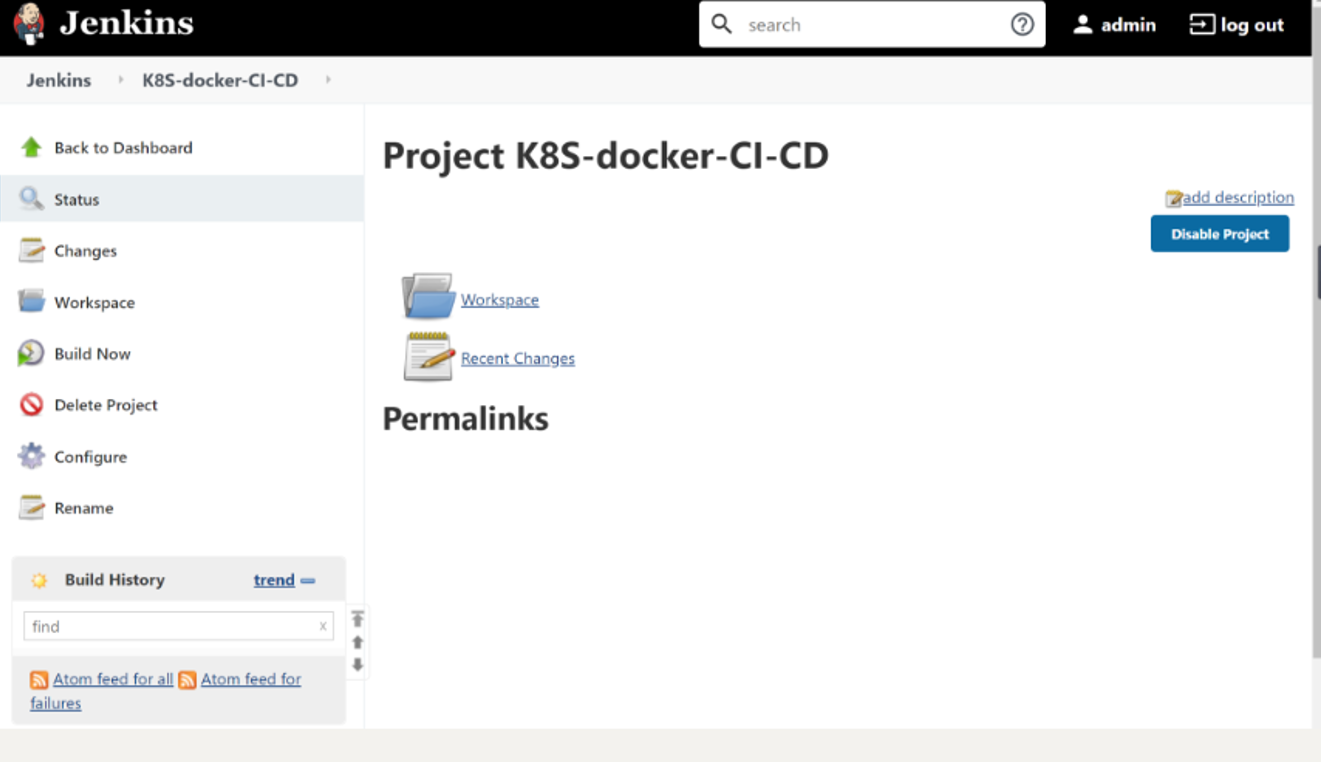
Task: Click the Disable Project button
Action: [1220, 234]
